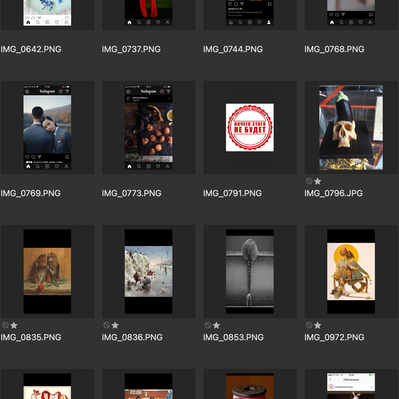Click the reject icon for IMG_0835.PNG
This screenshot has width=399, height=399.
coord(5,325)
